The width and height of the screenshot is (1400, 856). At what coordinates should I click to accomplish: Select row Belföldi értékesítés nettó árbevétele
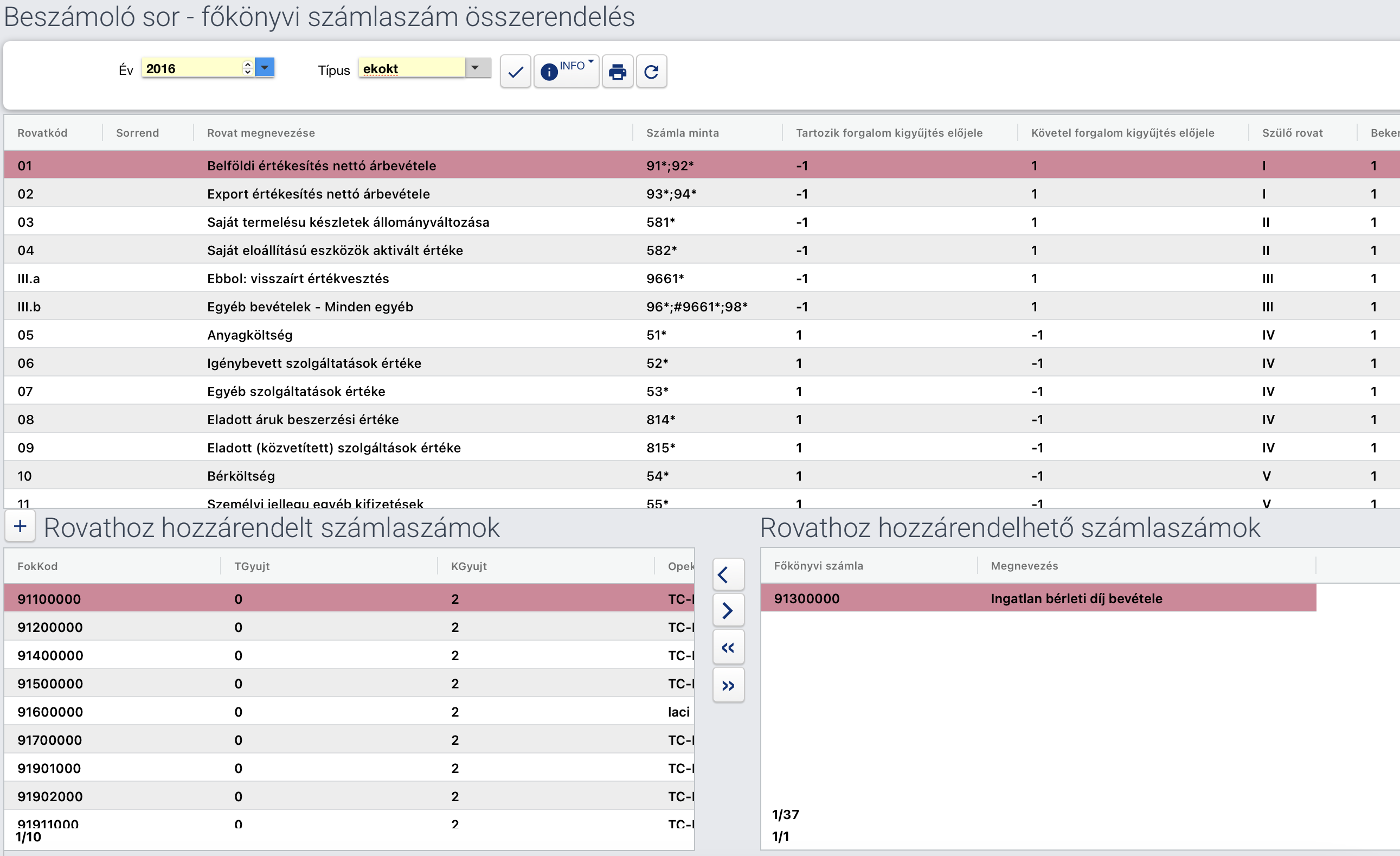702,165
